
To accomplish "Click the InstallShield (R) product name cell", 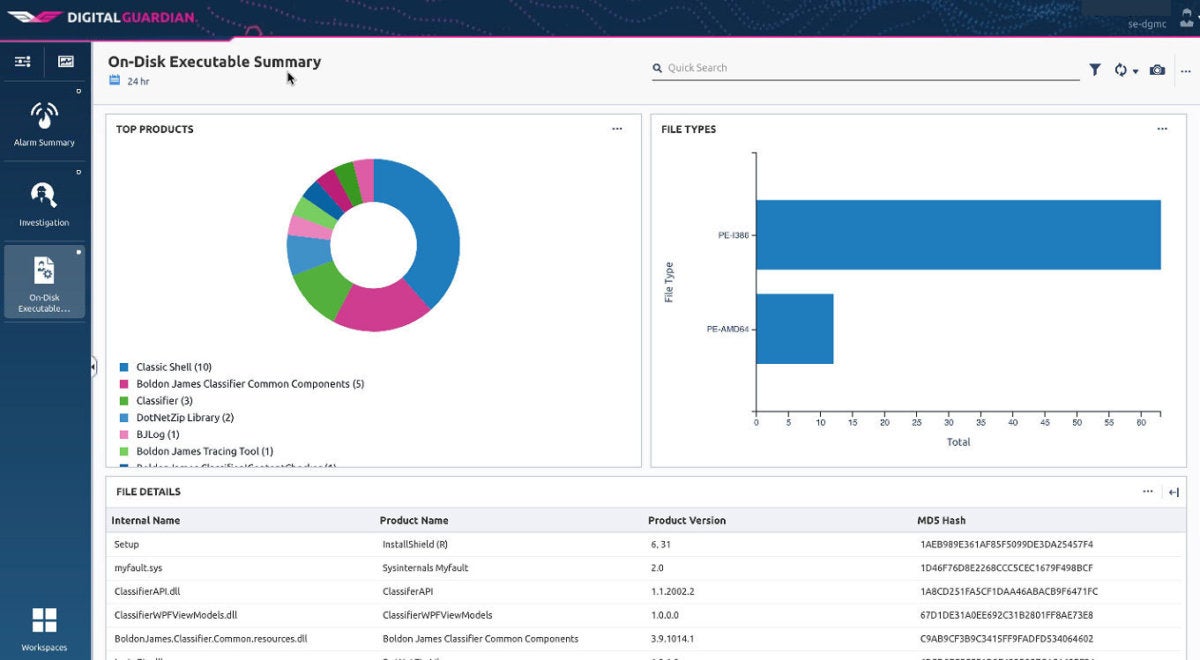I will click(415, 544).
